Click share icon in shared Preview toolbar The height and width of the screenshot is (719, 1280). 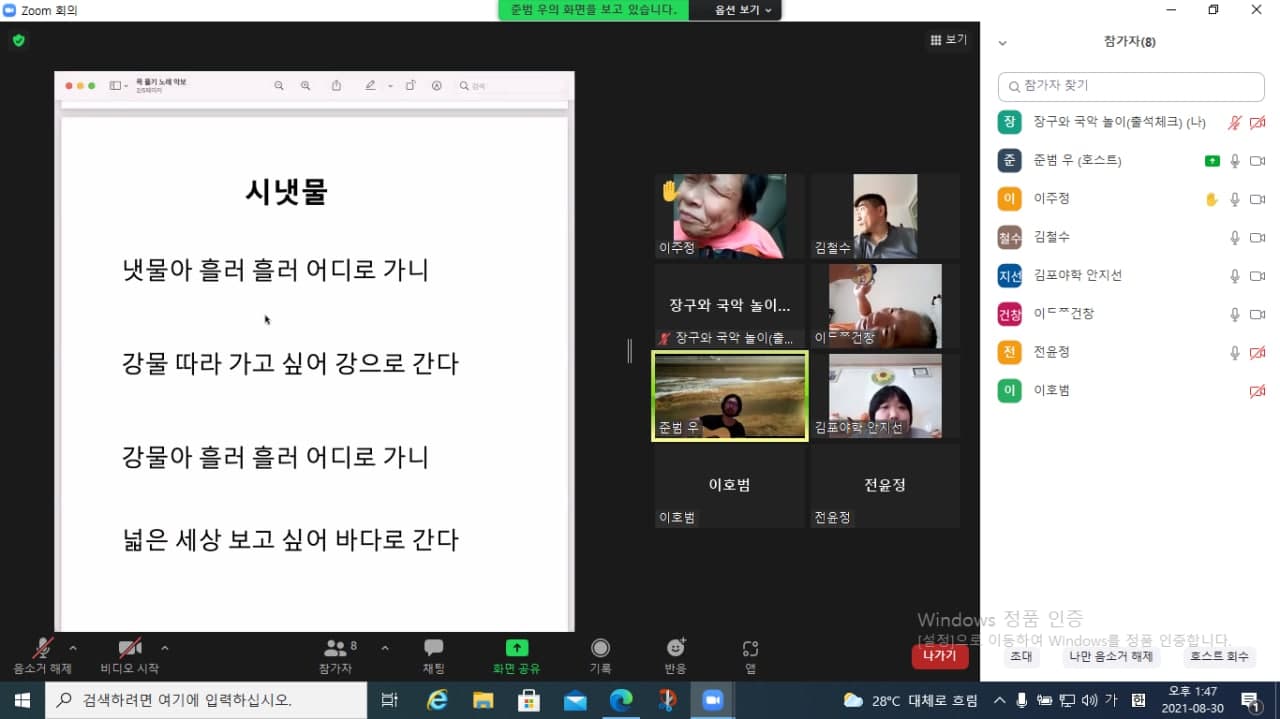tap(336, 86)
